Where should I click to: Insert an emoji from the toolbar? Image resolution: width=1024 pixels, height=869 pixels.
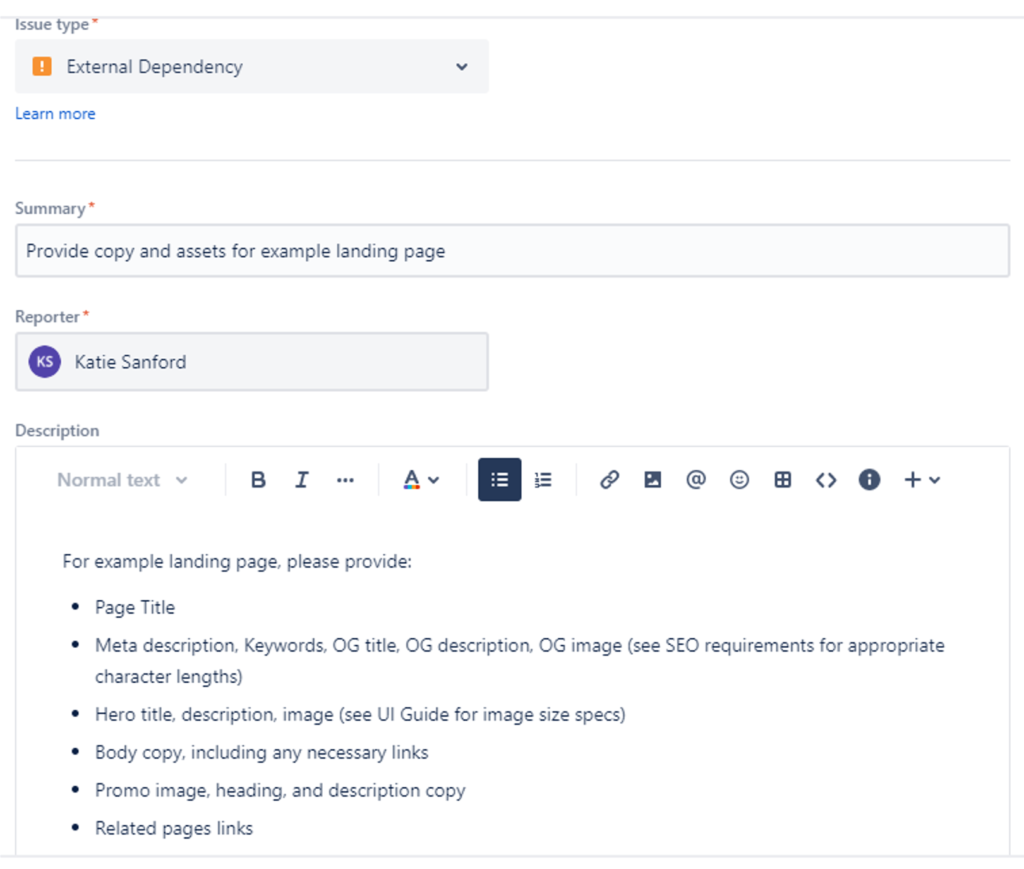739,479
